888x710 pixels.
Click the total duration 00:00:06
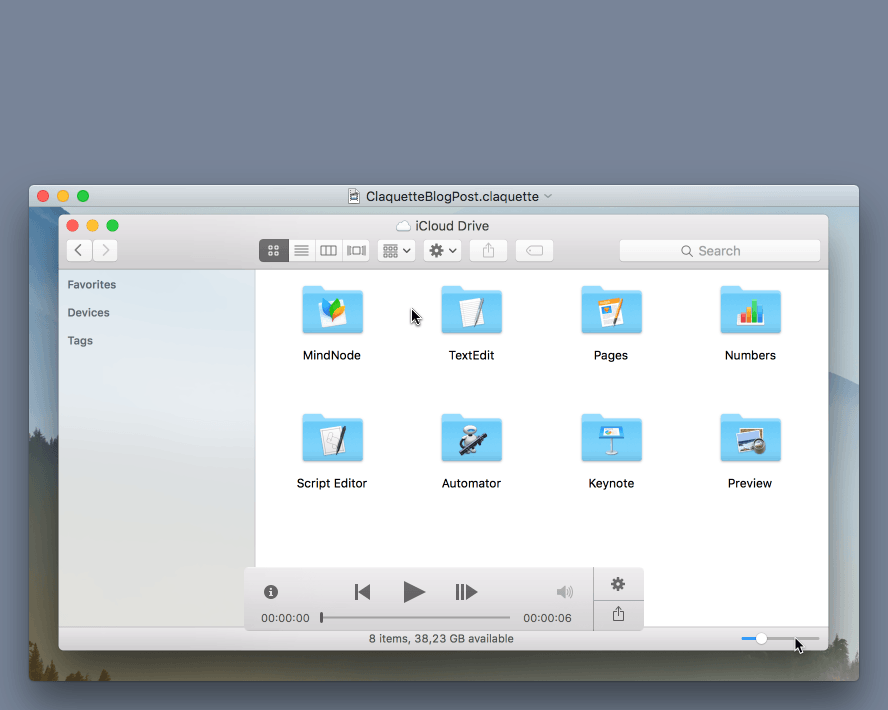click(547, 618)
